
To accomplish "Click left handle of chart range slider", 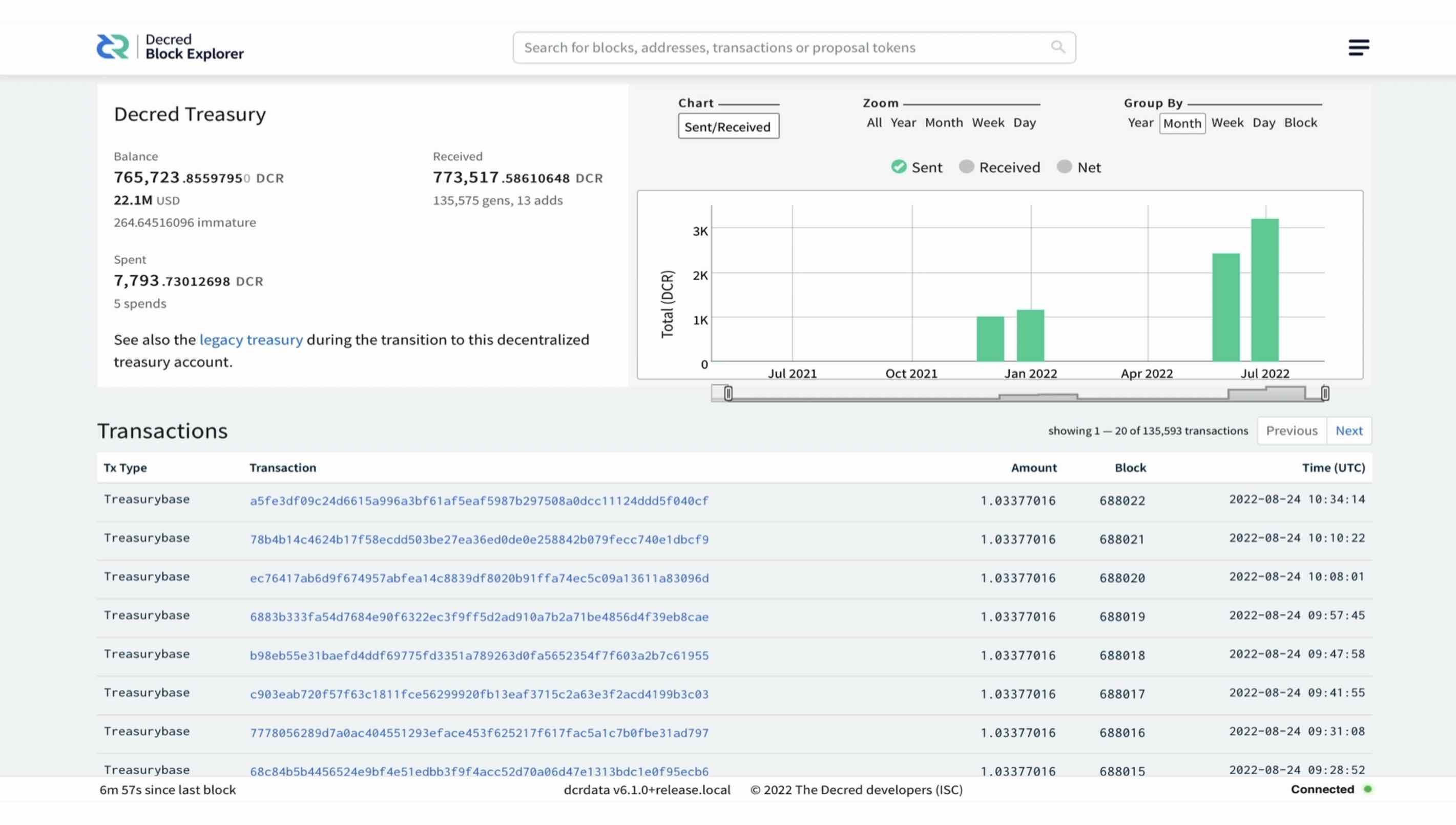I will pos(729,393).
